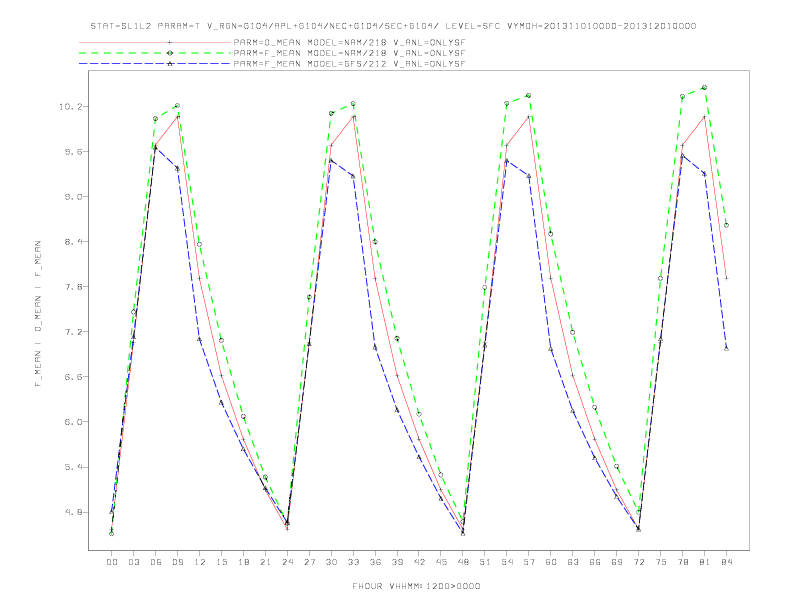792x612 pixels.
Task: Click the x-axis hour label 30
Action: coord(331,562)
